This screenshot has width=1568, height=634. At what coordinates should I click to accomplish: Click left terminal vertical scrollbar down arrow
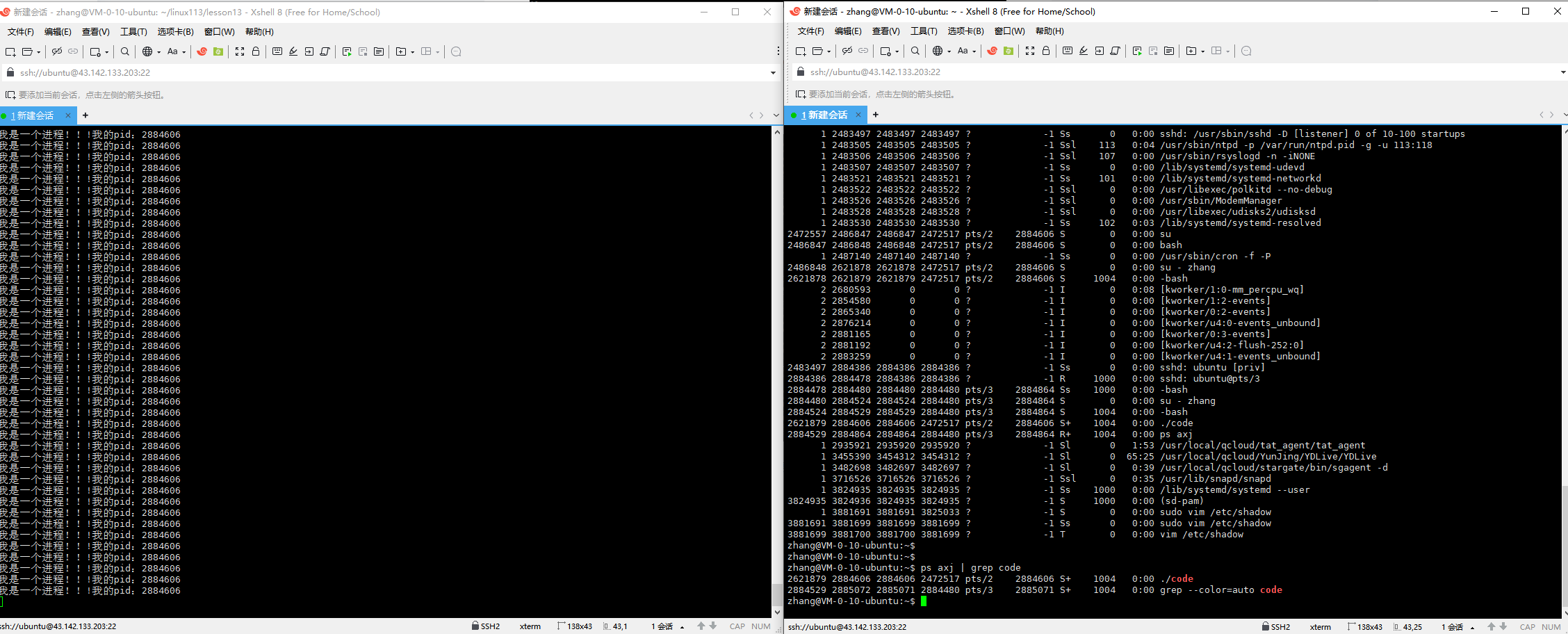pyautogui.click(x=777, y=612)
